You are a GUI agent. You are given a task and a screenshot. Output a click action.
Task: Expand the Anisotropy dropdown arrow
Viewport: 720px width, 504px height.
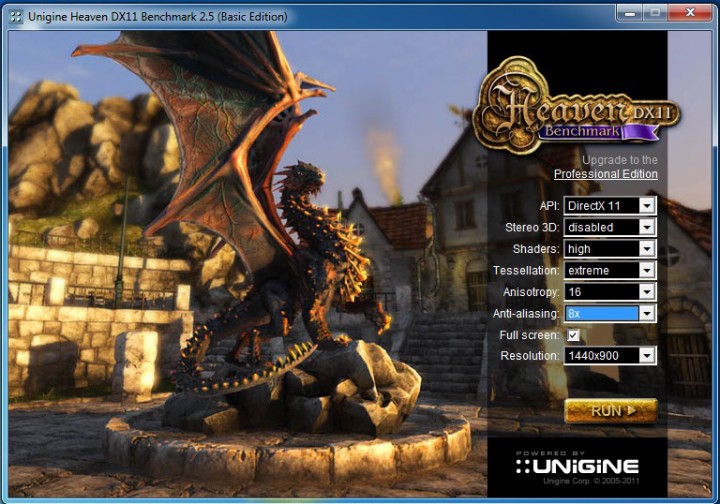[x=647, y=292]
